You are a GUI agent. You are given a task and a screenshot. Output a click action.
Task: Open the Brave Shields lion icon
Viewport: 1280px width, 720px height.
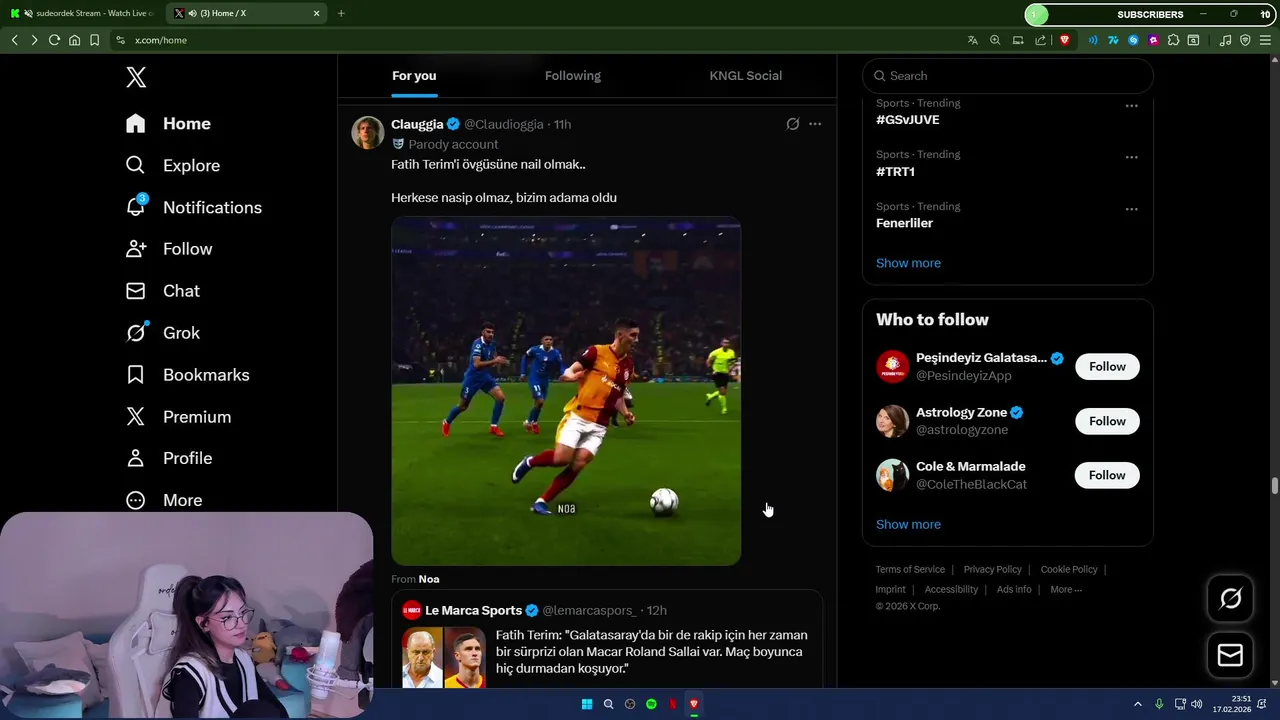point(1064,40)
